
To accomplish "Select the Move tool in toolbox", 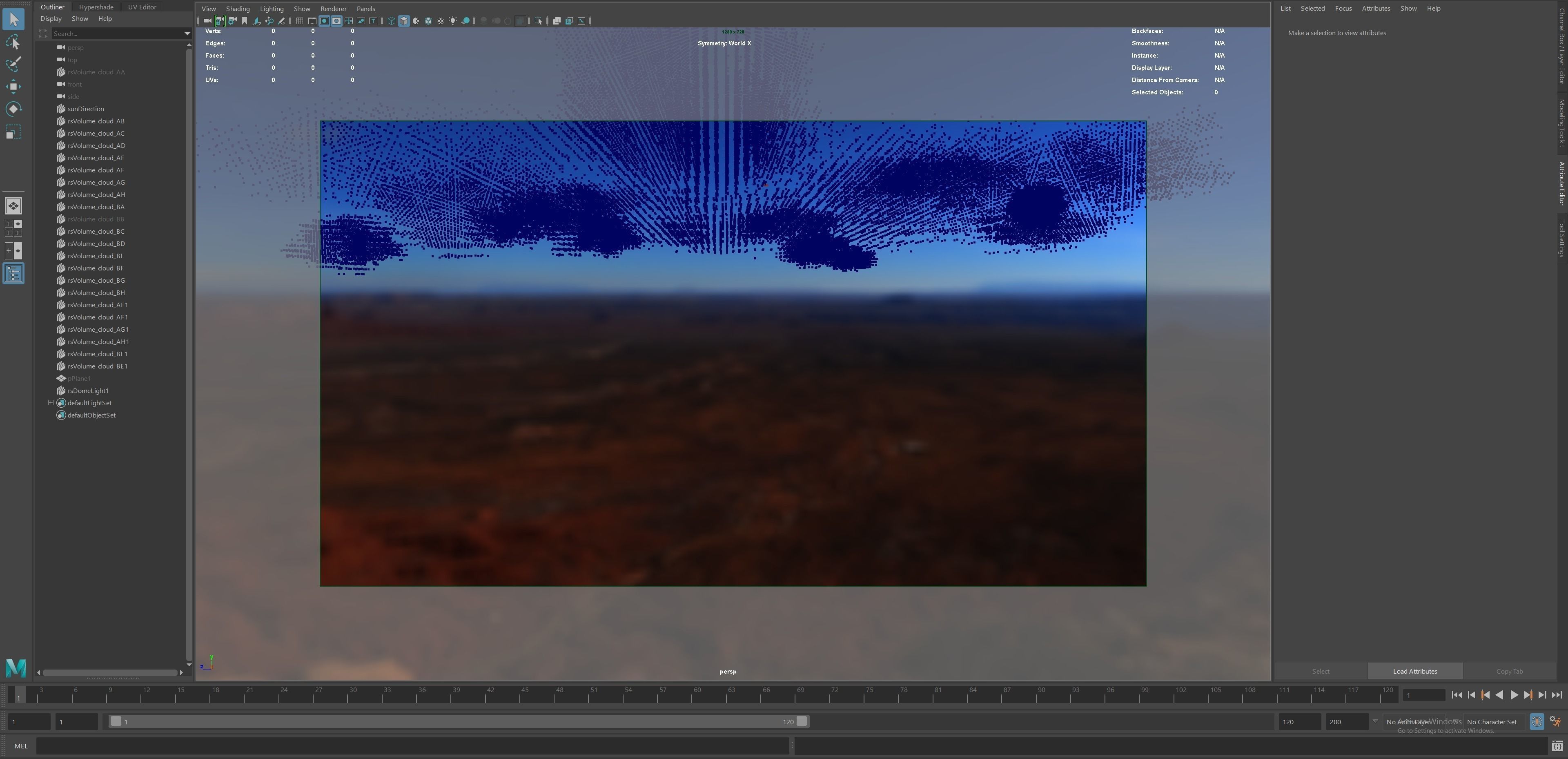I will pos(13,87).
